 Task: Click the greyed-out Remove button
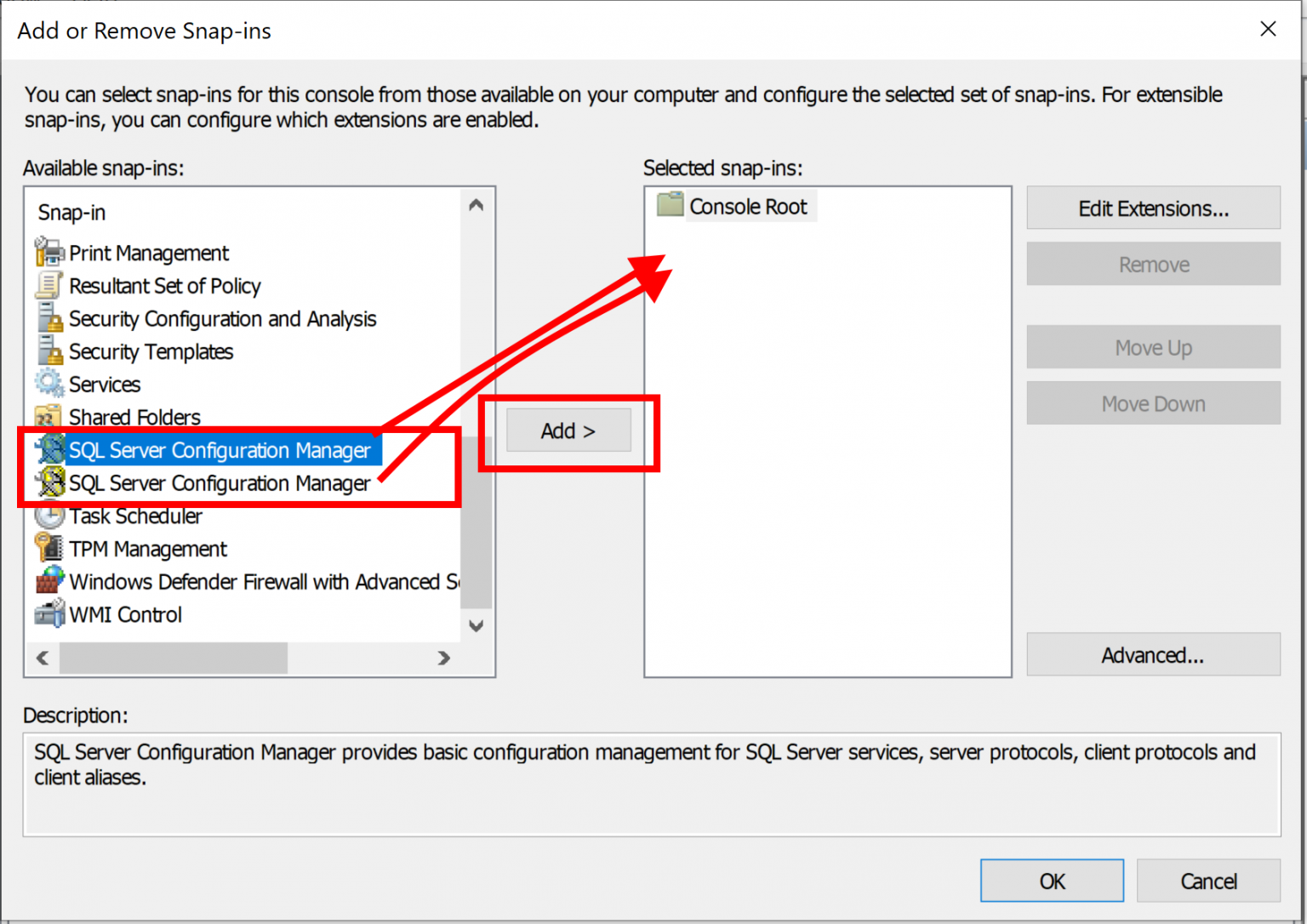[1153, 265]
